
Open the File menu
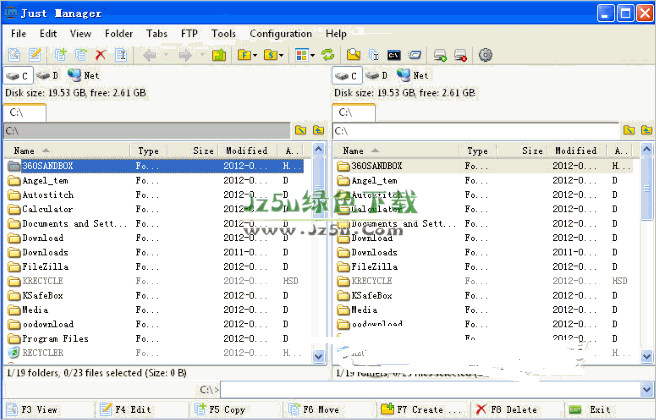[x=18, y=33]
